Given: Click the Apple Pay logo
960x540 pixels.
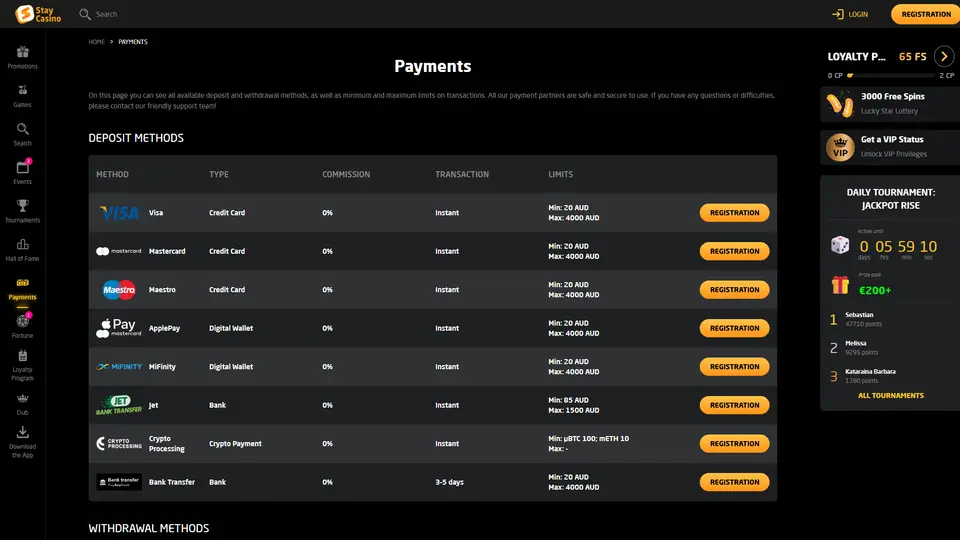Looking at the screenshot, I should (x=119, y=328).
